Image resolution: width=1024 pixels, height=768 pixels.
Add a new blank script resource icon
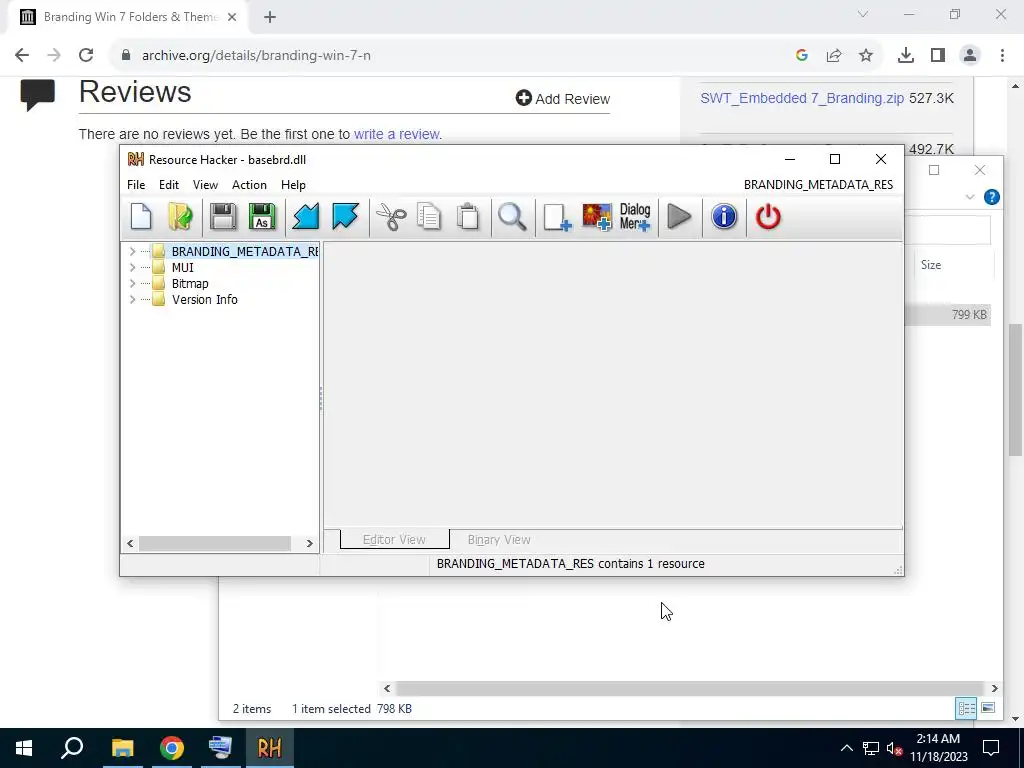557,217
